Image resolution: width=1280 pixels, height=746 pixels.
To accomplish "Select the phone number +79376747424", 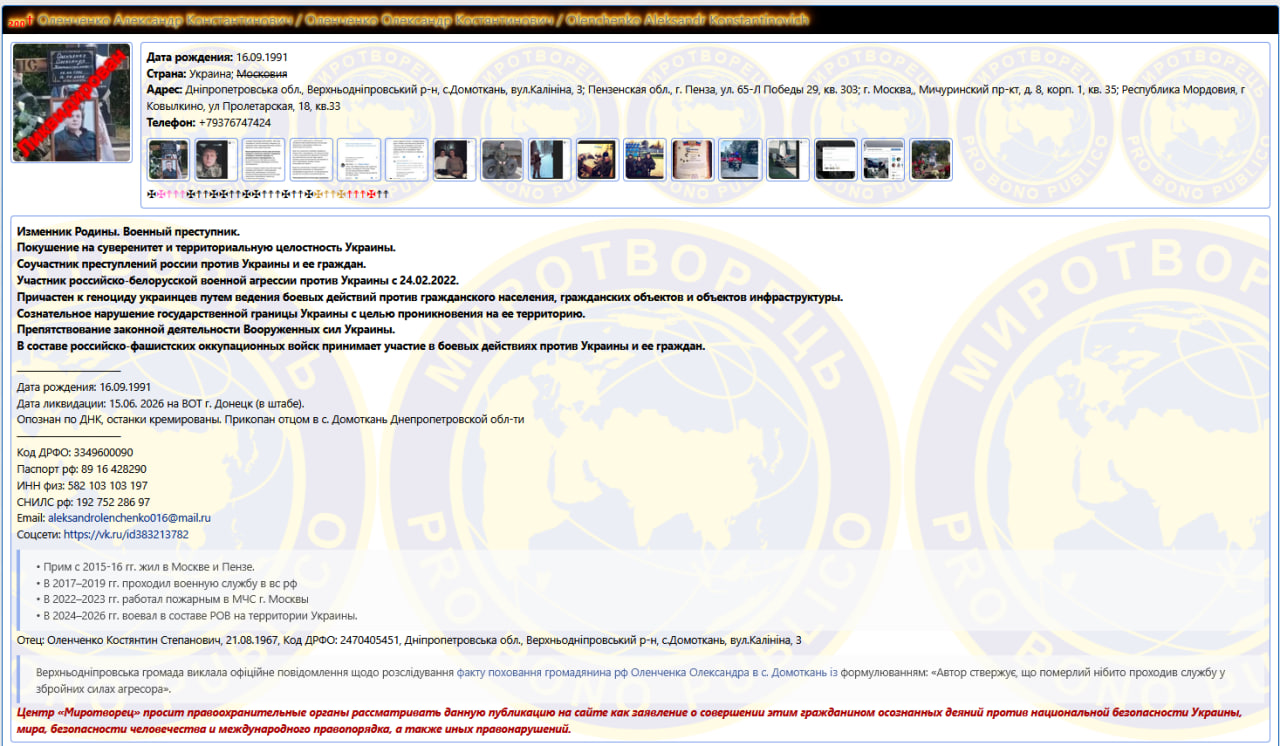I will point(235,123).
